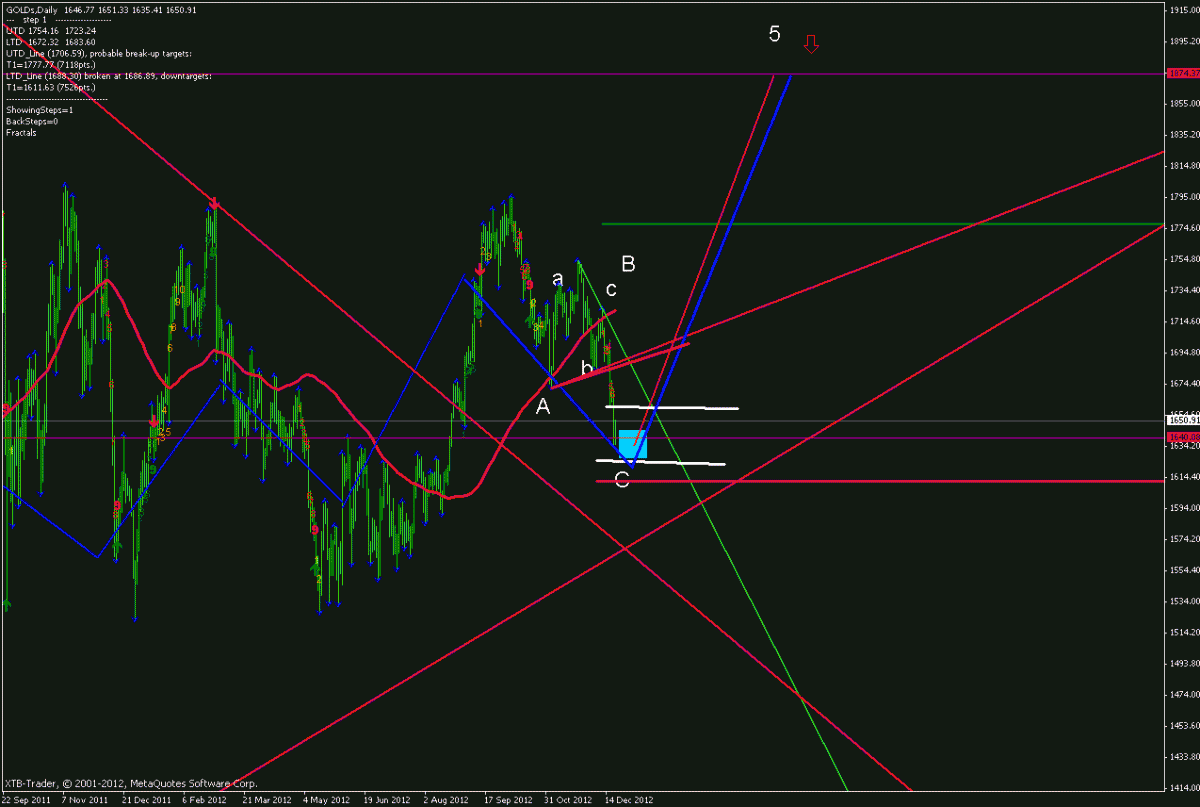This screenshot has height=807, width=1200.
Task: Select the green horizontal line near 1777
Action: [x=880, y=224]
